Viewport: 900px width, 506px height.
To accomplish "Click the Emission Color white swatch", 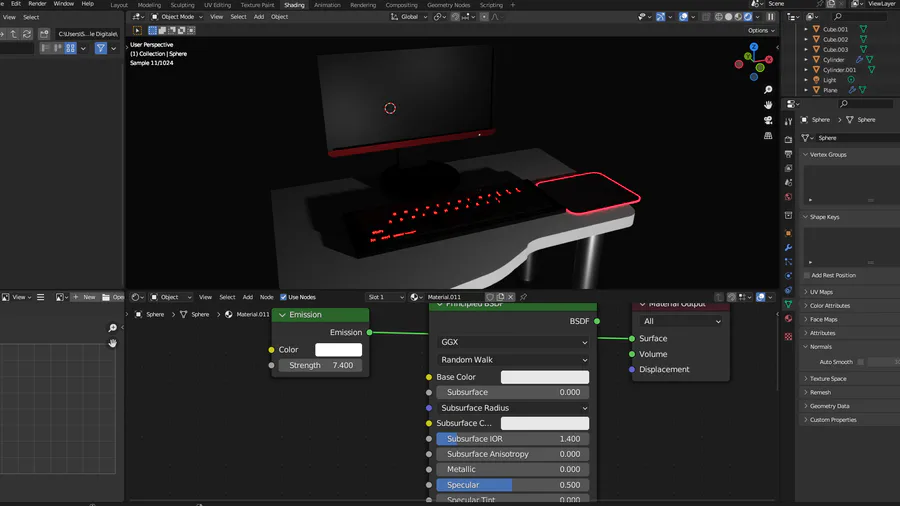I will (339, 349).
